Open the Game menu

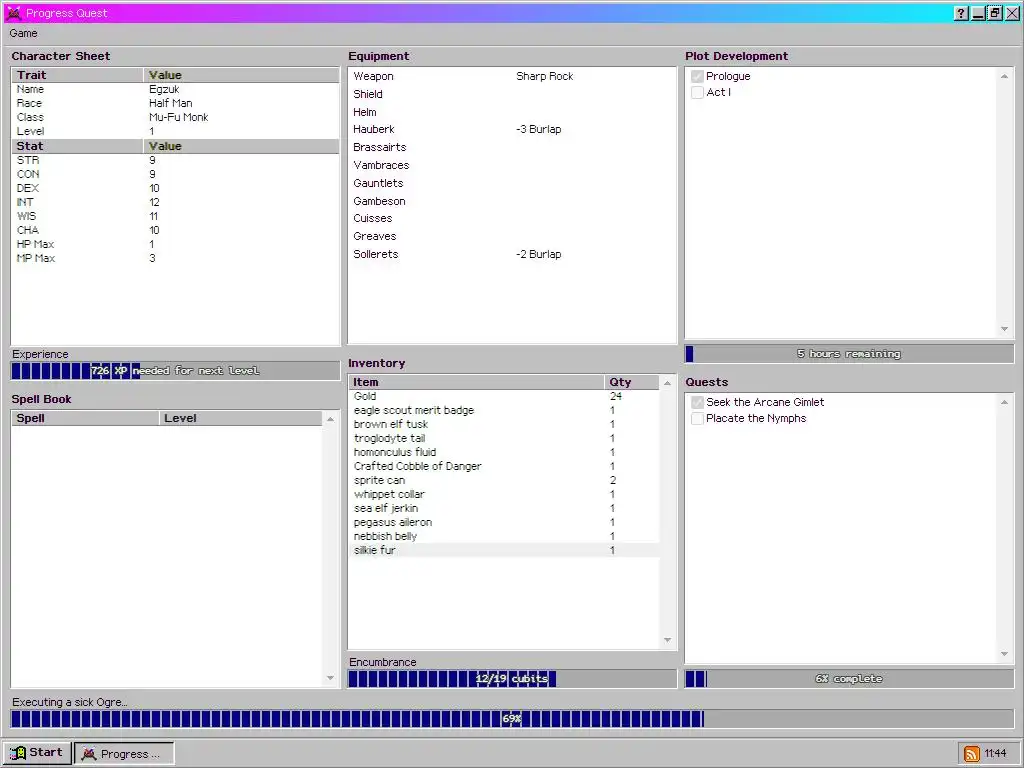tap(24, 33)
